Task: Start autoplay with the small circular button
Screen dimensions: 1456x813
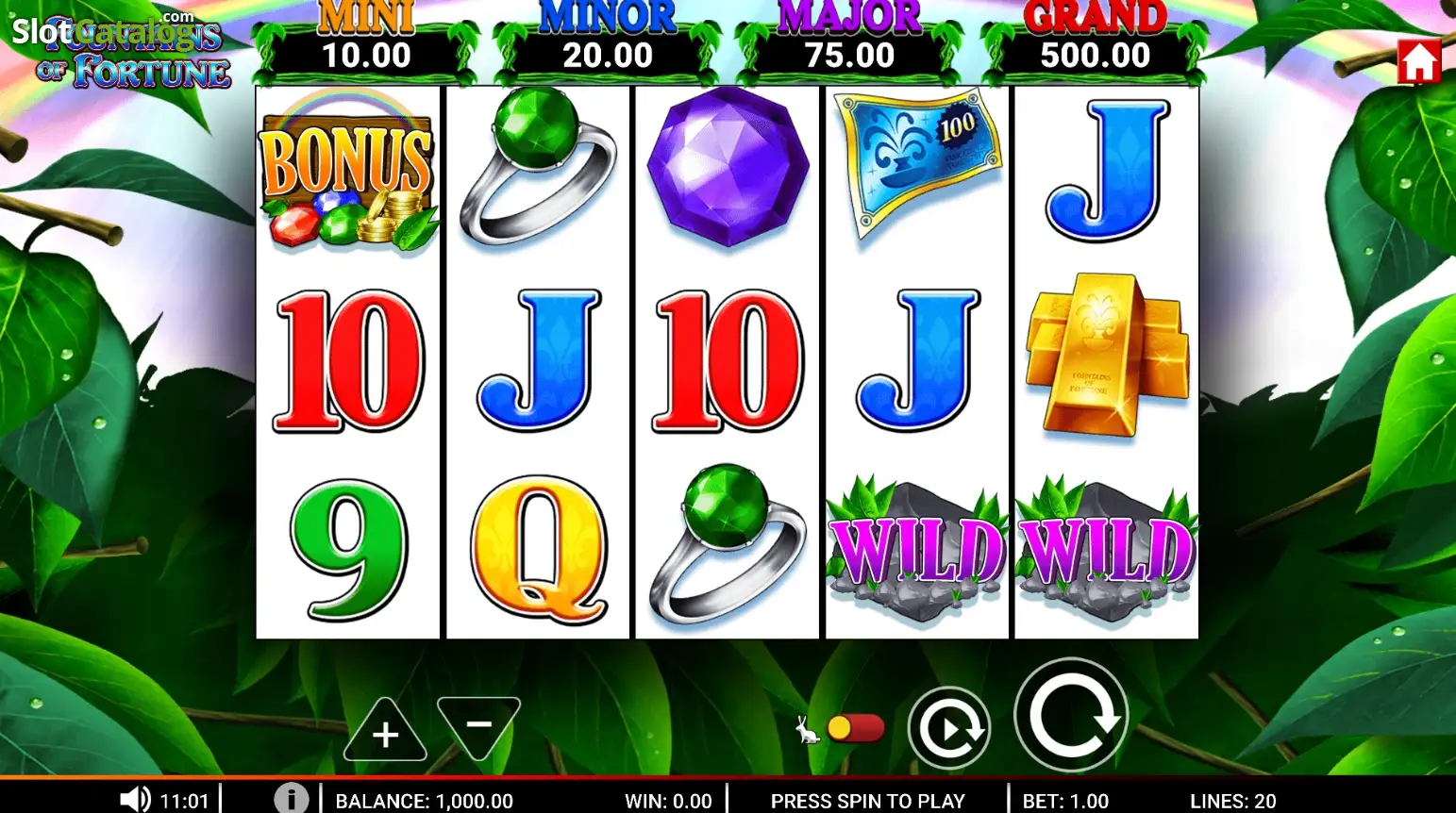Action: (x=949, y=728)
